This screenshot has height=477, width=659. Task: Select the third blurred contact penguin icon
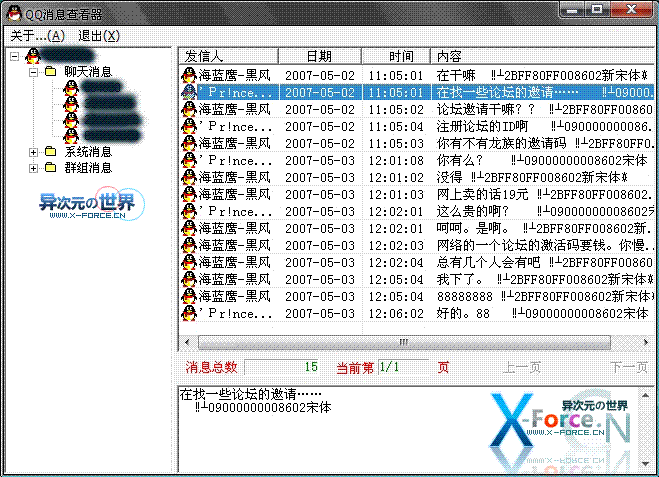click(71, 120)
